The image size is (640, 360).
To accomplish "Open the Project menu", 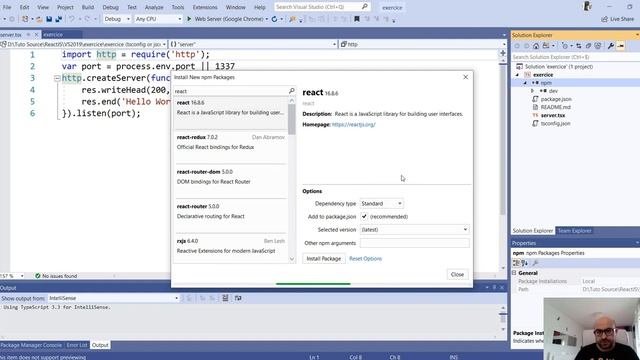I will click(x=65, y=7).
